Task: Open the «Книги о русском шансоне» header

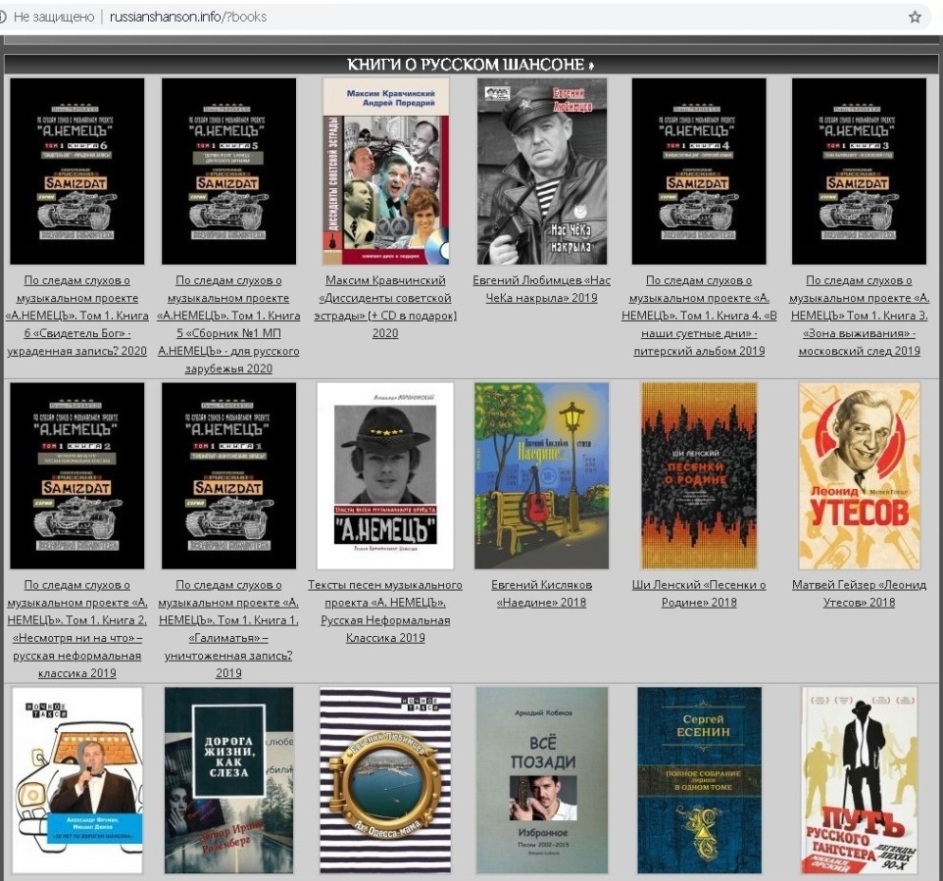Action: (x=471, y=64)
